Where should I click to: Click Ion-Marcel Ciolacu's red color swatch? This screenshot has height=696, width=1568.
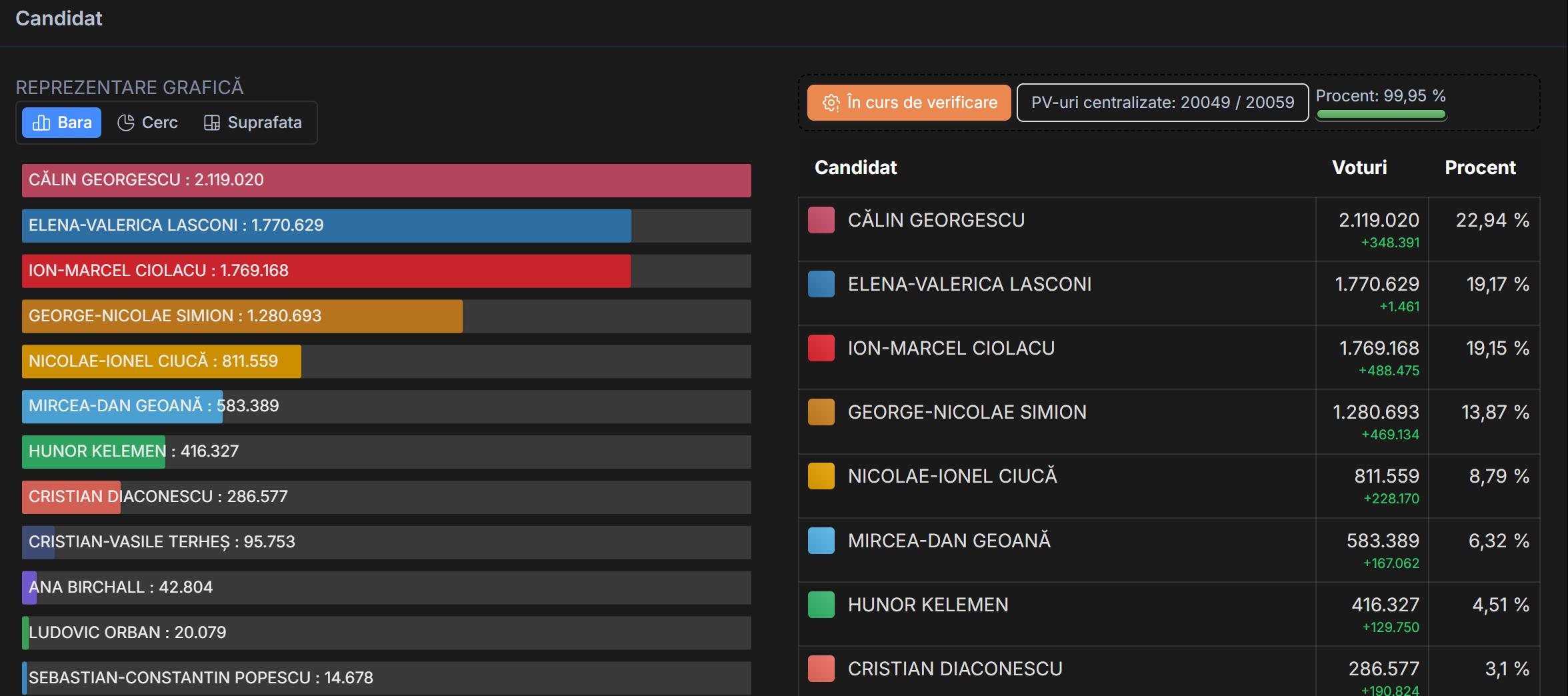pos(821,348)
